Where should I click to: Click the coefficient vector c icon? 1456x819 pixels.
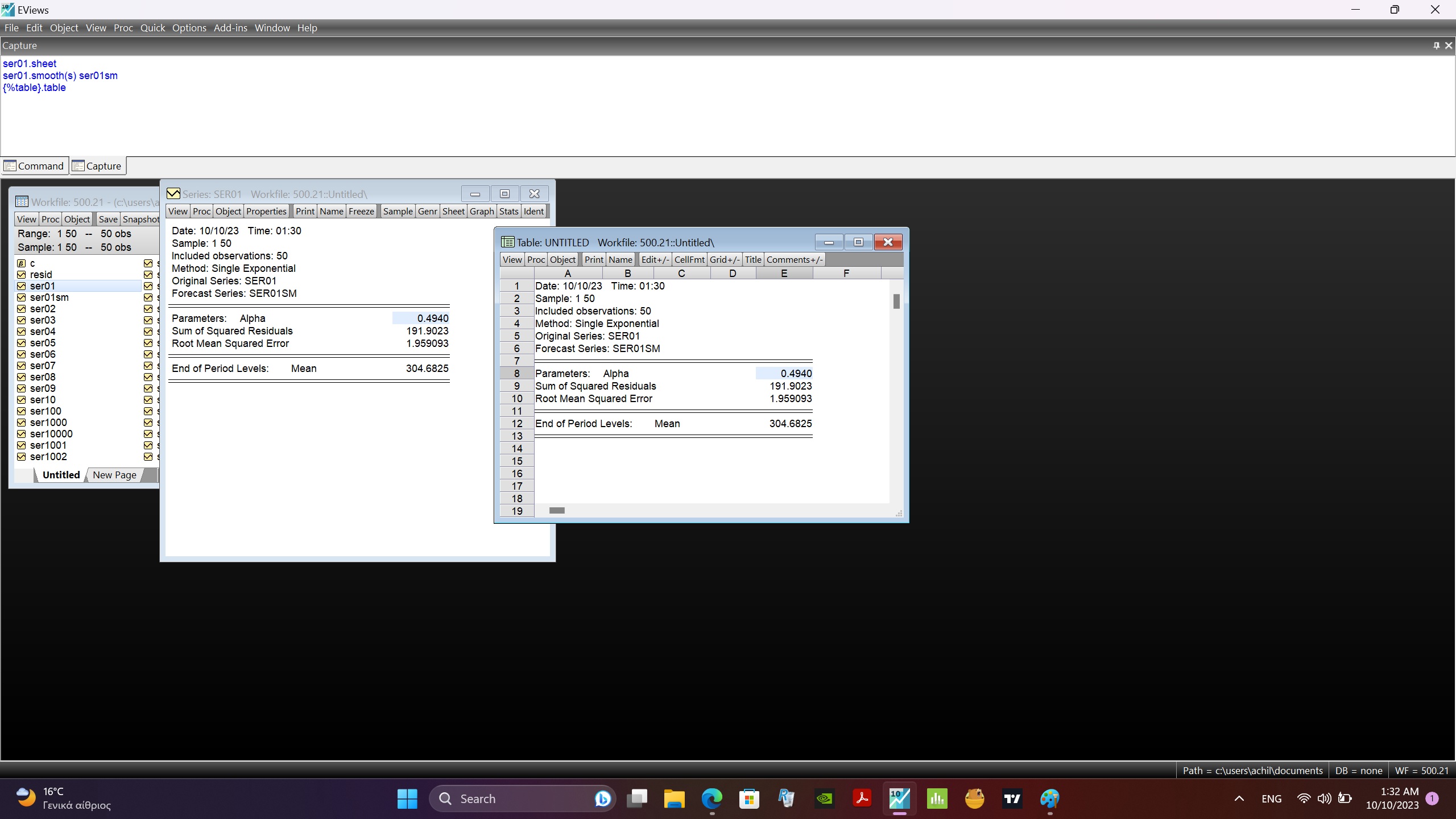(x=22, y=263)
